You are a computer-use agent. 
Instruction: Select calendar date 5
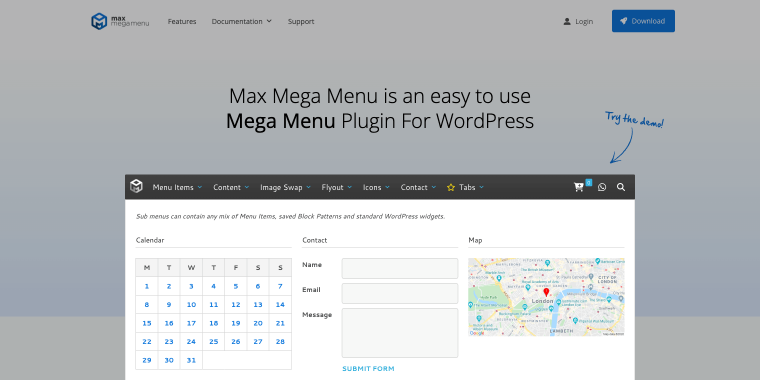[236, 286]
